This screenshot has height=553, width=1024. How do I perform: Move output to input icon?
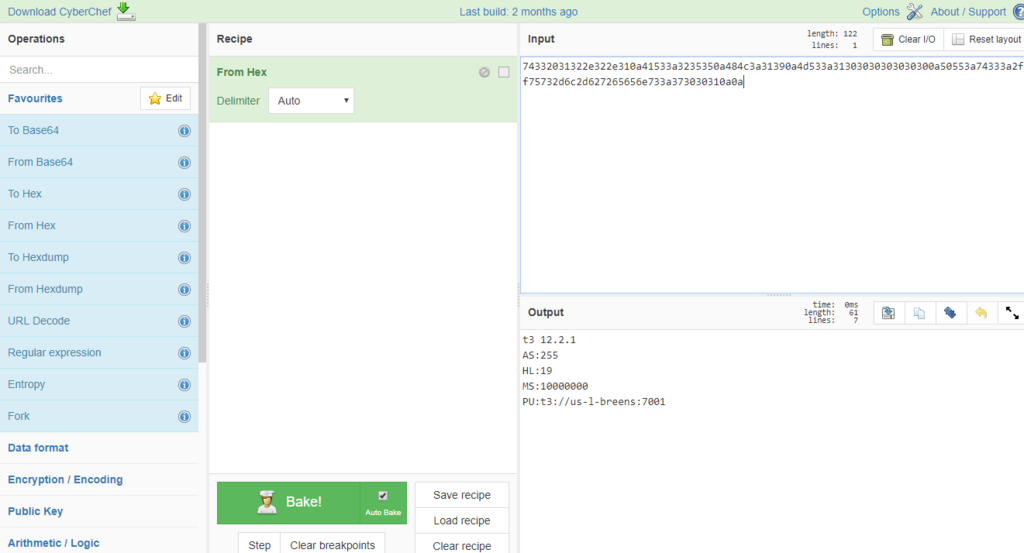coord(950,313)
